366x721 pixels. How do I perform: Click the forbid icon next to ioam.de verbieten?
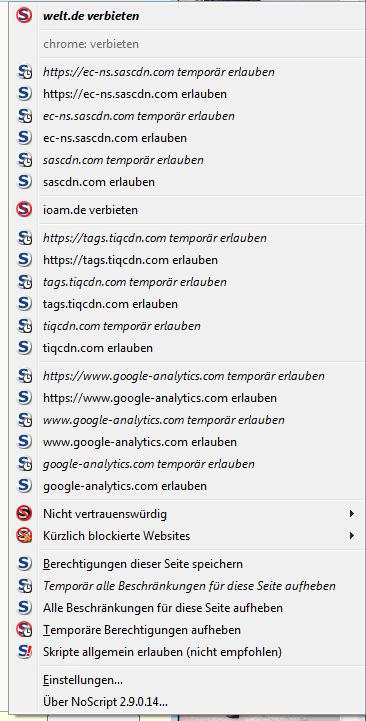[x=24, y=210]
